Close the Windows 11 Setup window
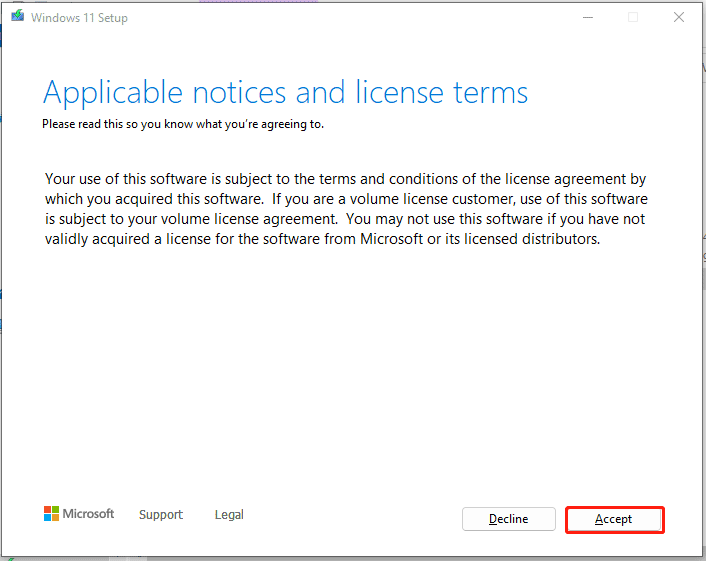This screenshot has height=561, width=706. click(679, 18)
